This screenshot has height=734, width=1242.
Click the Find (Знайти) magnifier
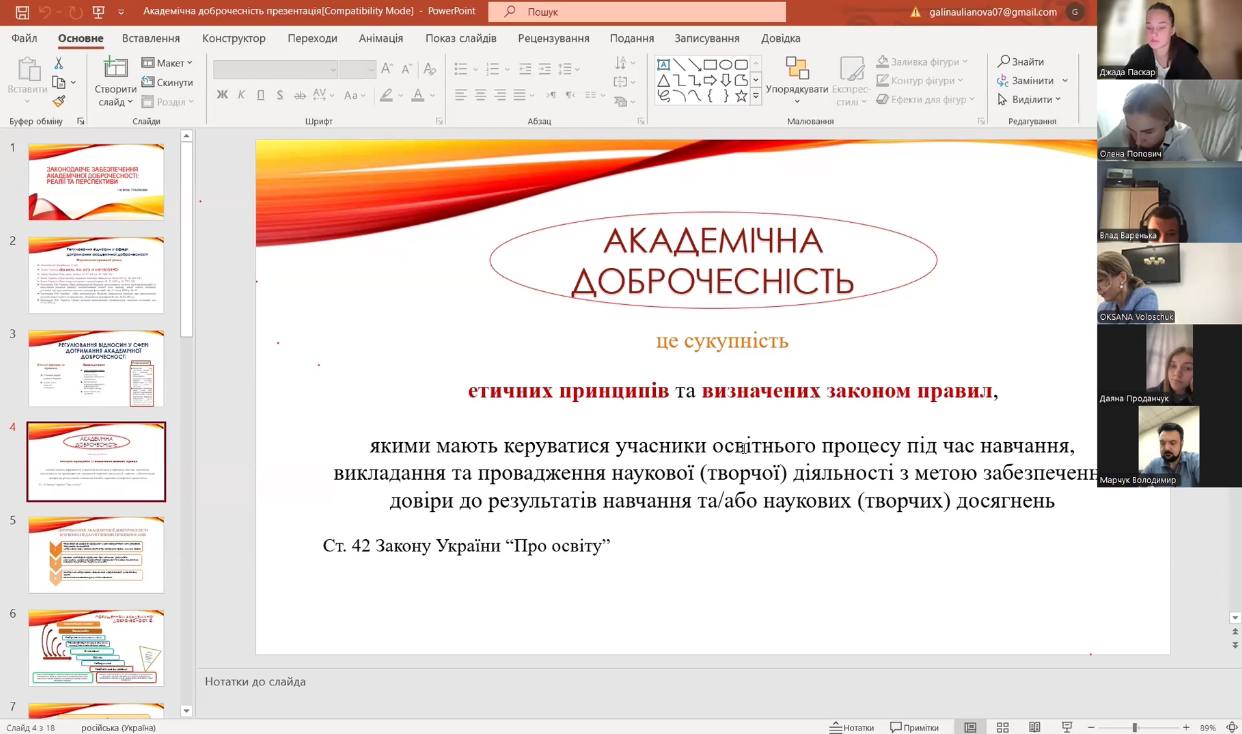pos(1021,61)
